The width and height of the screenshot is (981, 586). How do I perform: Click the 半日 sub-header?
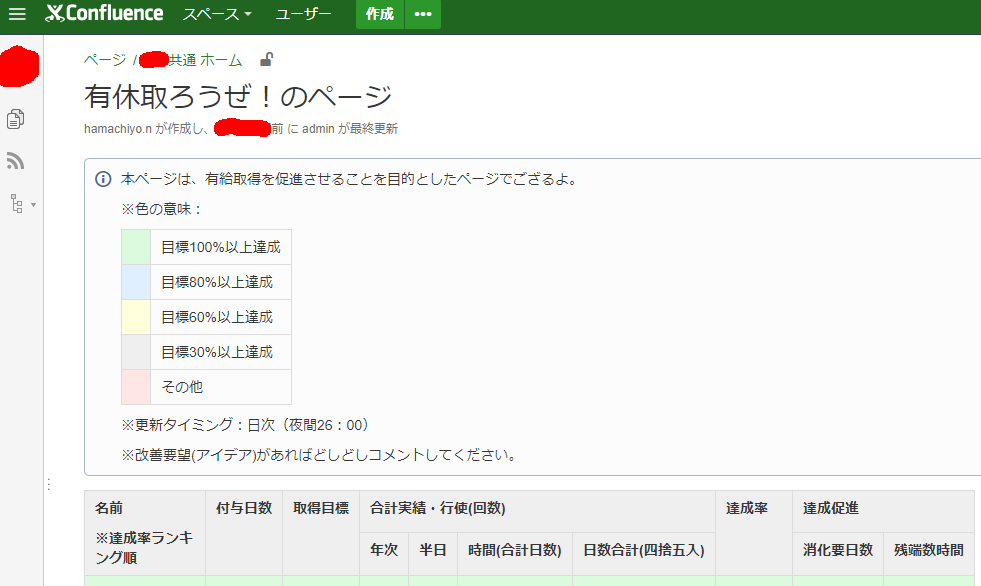coord(433,550)
